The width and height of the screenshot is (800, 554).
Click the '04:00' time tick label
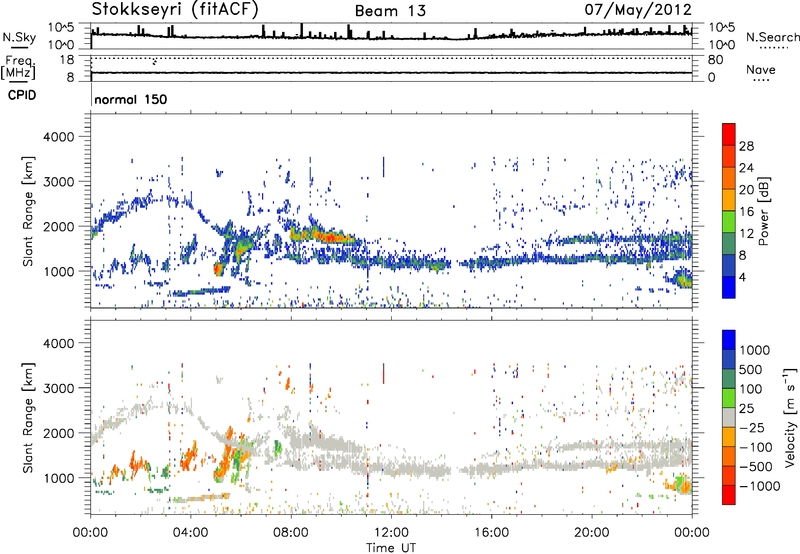190,533
